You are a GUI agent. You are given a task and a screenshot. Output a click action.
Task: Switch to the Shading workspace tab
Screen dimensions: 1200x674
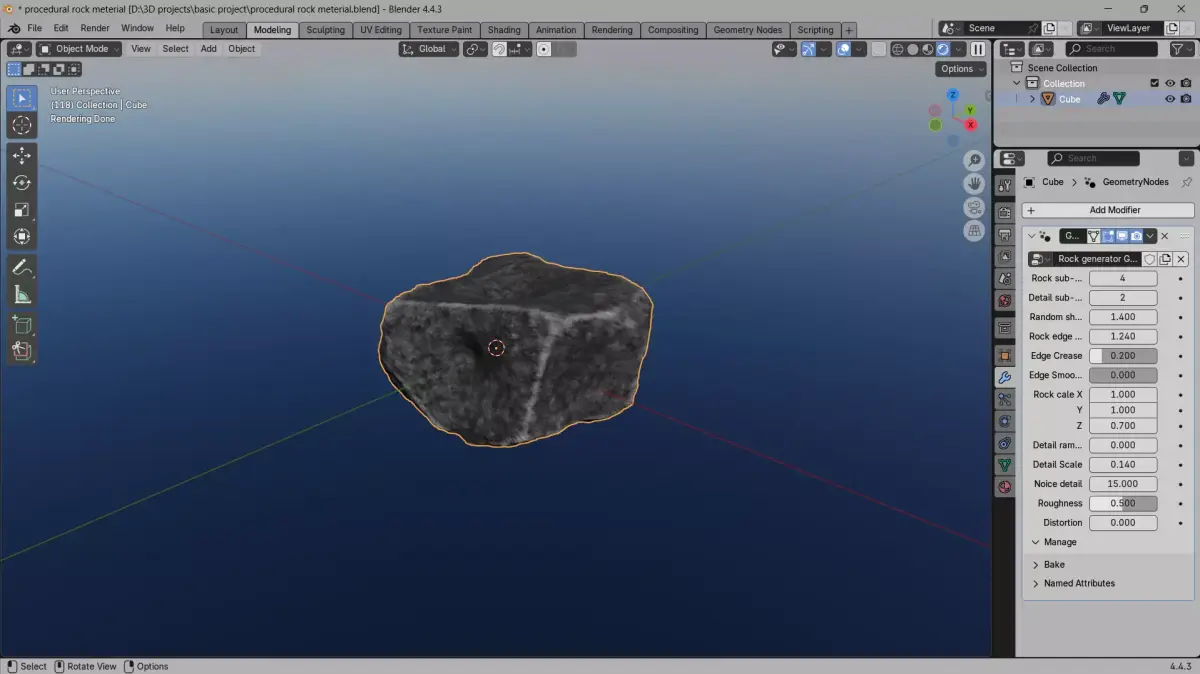[504, 30]
